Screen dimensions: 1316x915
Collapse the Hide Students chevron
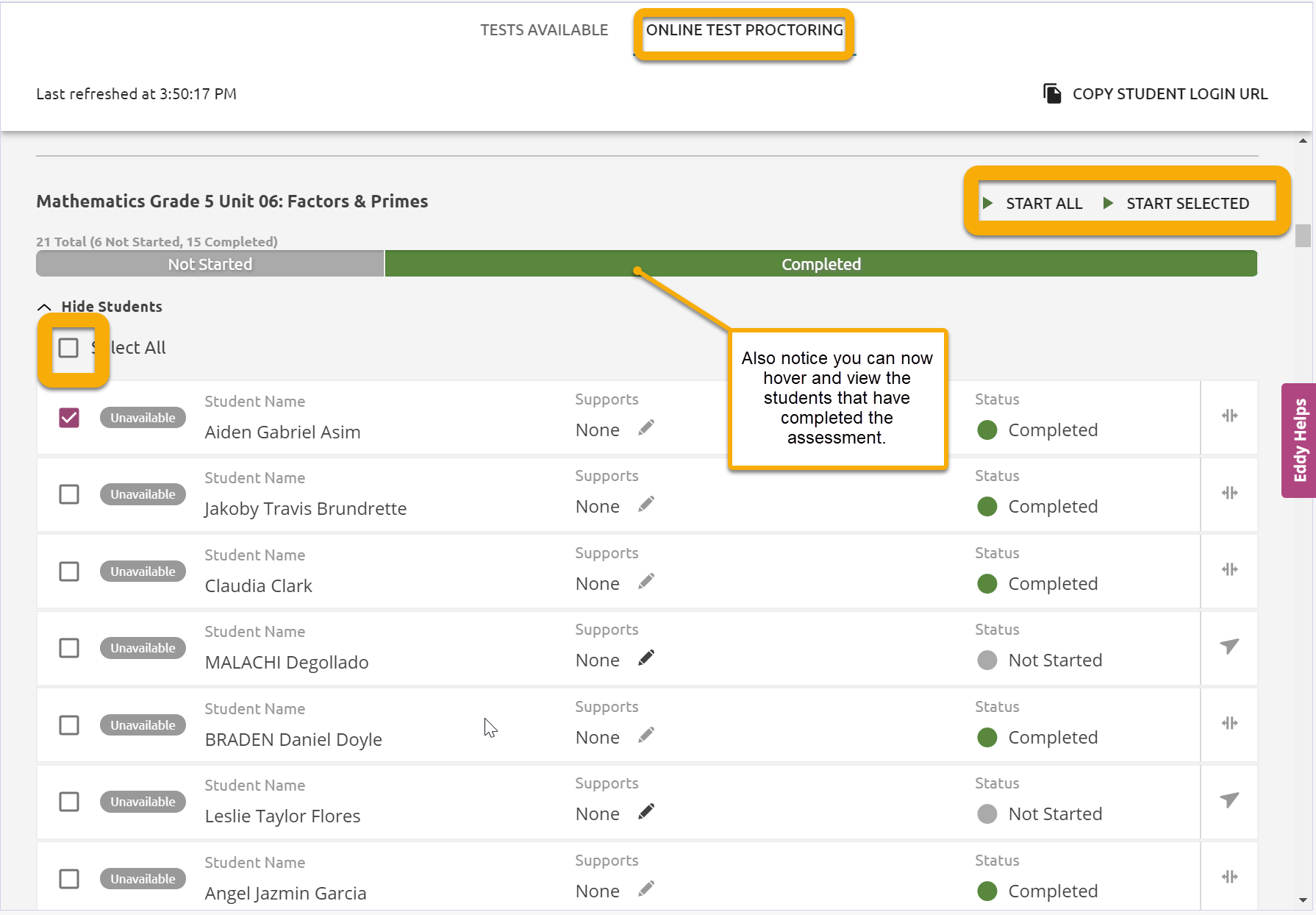point(44,307)
